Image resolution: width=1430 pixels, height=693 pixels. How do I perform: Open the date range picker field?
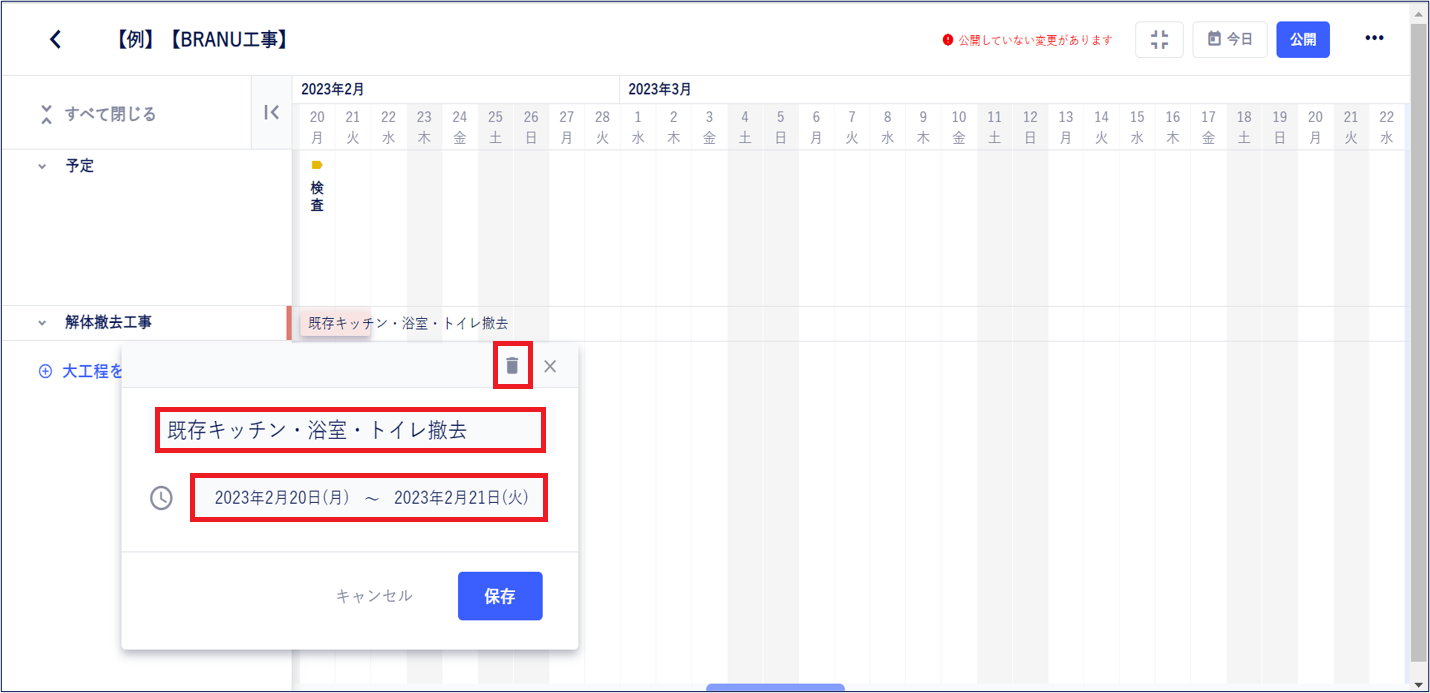[x=369, y=497]
